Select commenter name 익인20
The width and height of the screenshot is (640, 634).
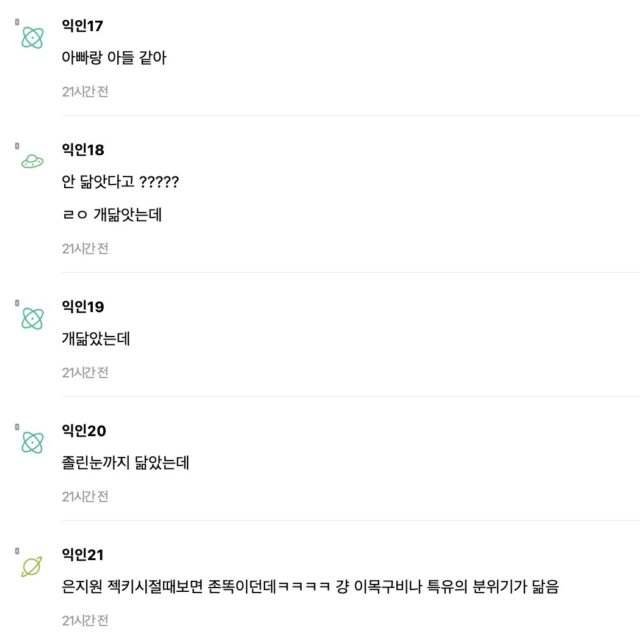pyautogui.click(x=84, y=430)
